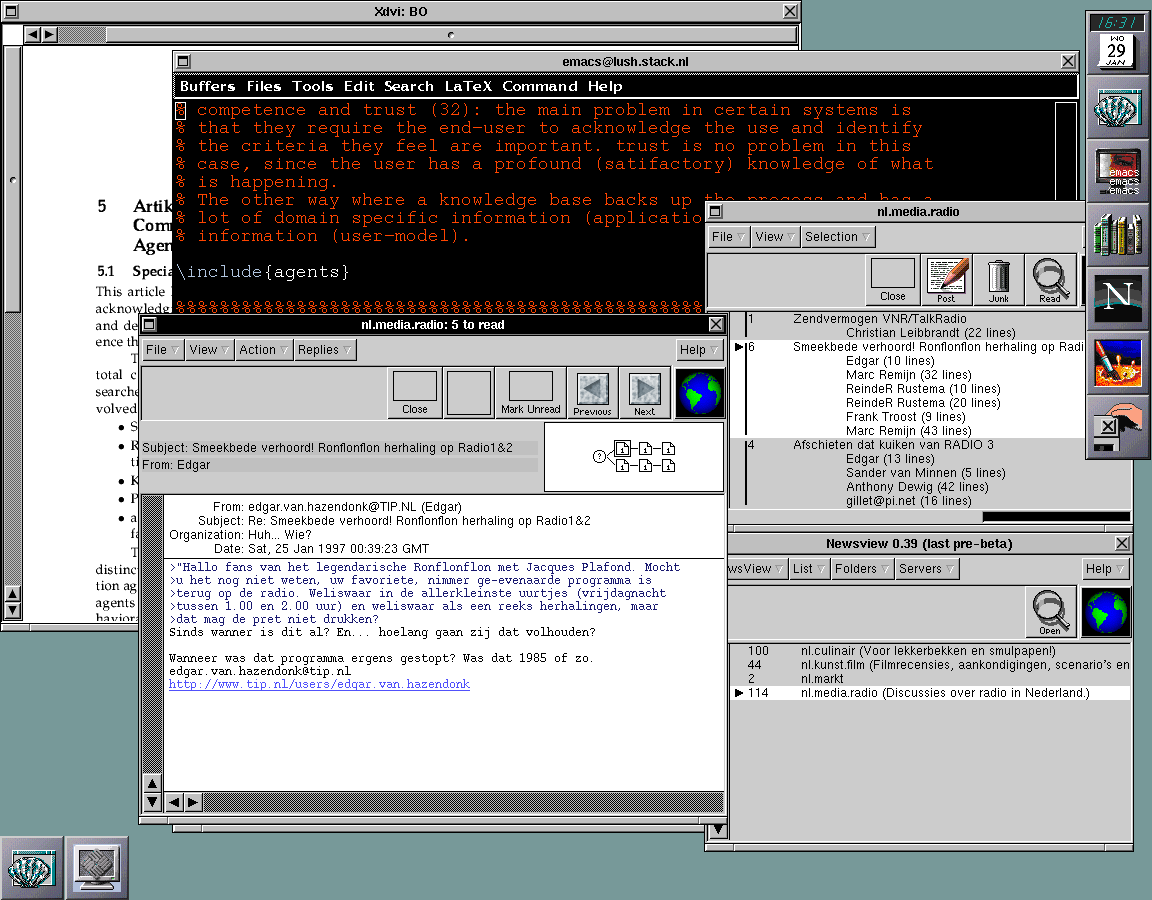1152x900 pixels.
Task: Open the Command menu in emacs
Action: point(540,86)
